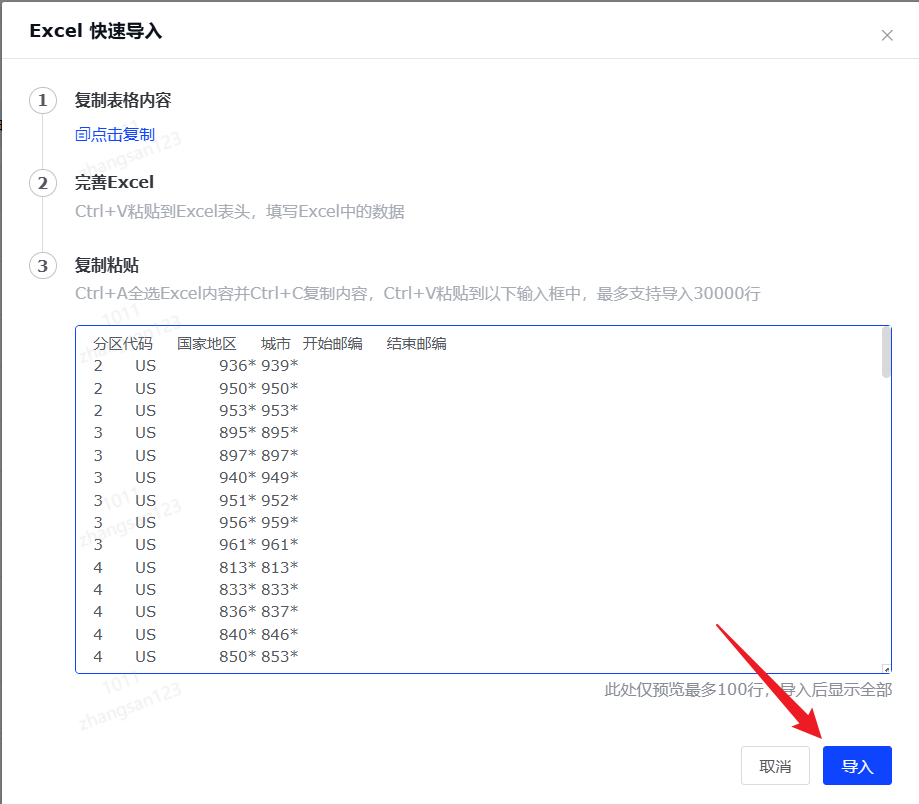Click the row with 813* 813*
The width and height of the screenshot is (919, 804).
tap(196, 567)
